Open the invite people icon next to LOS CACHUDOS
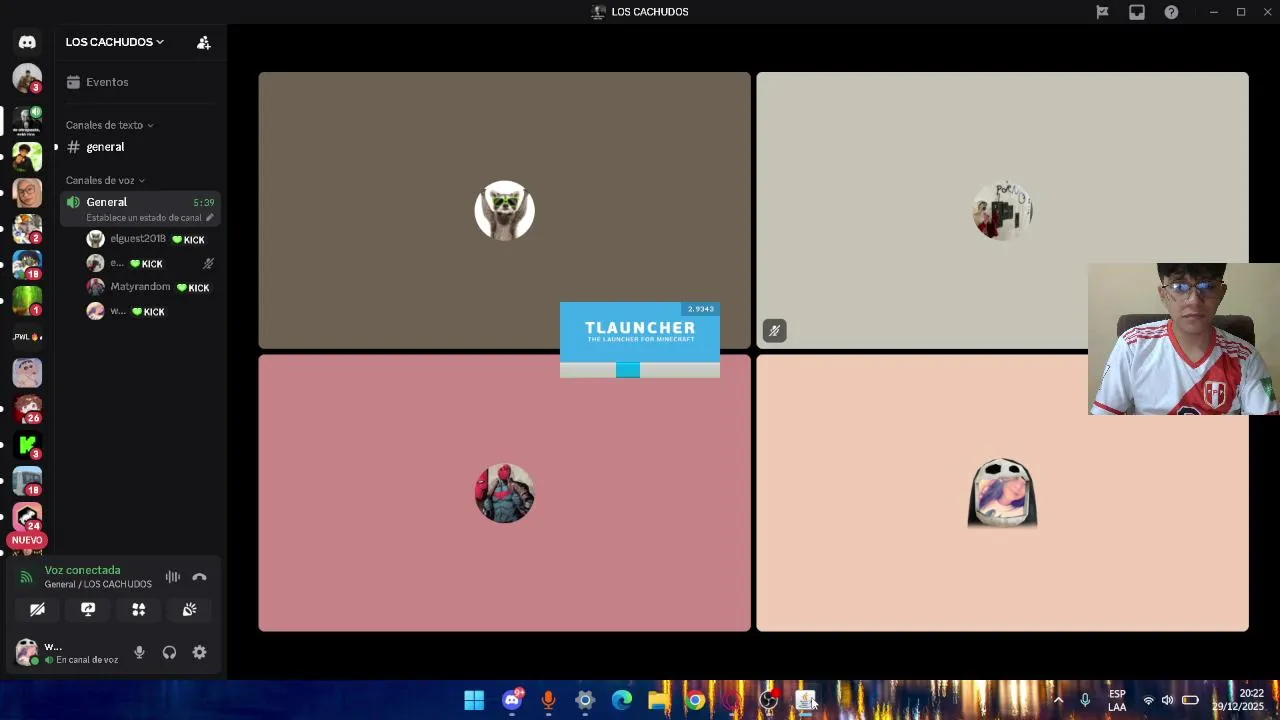 point(204,42)
